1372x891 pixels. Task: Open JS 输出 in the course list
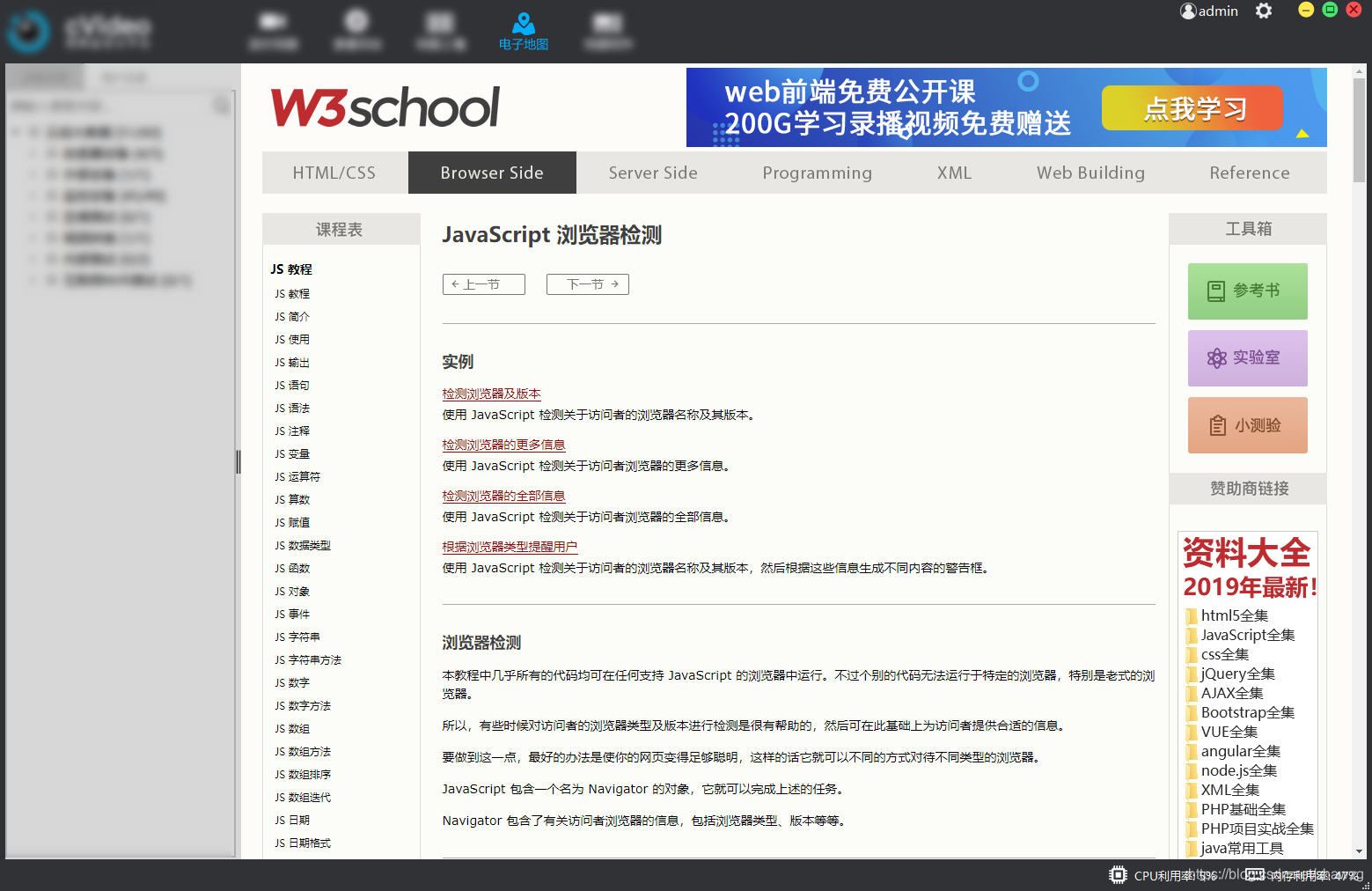point(292,362)
